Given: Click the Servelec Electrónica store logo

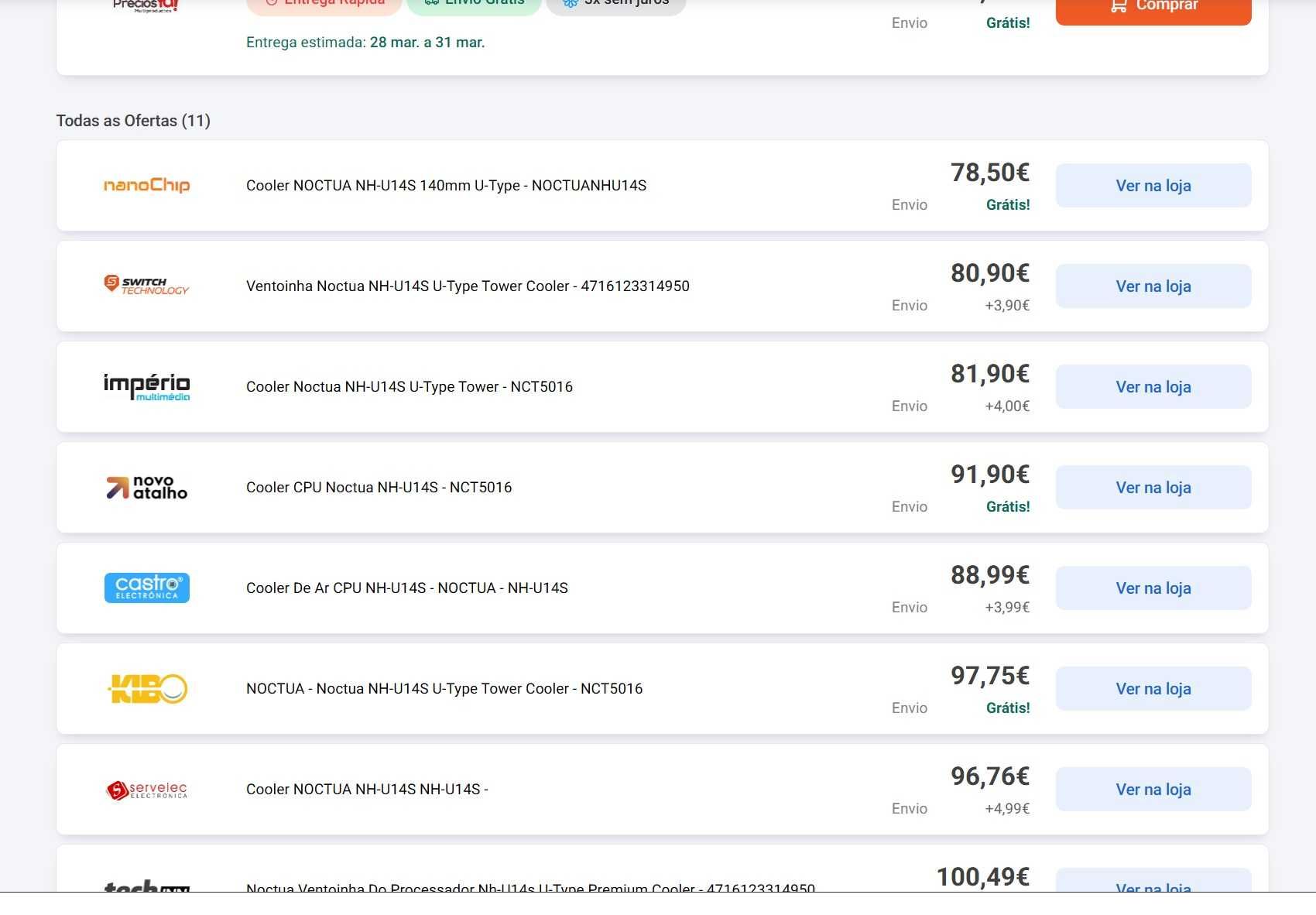Looking at the screenshot, I should pyautogui.click(x=146, y=790).
